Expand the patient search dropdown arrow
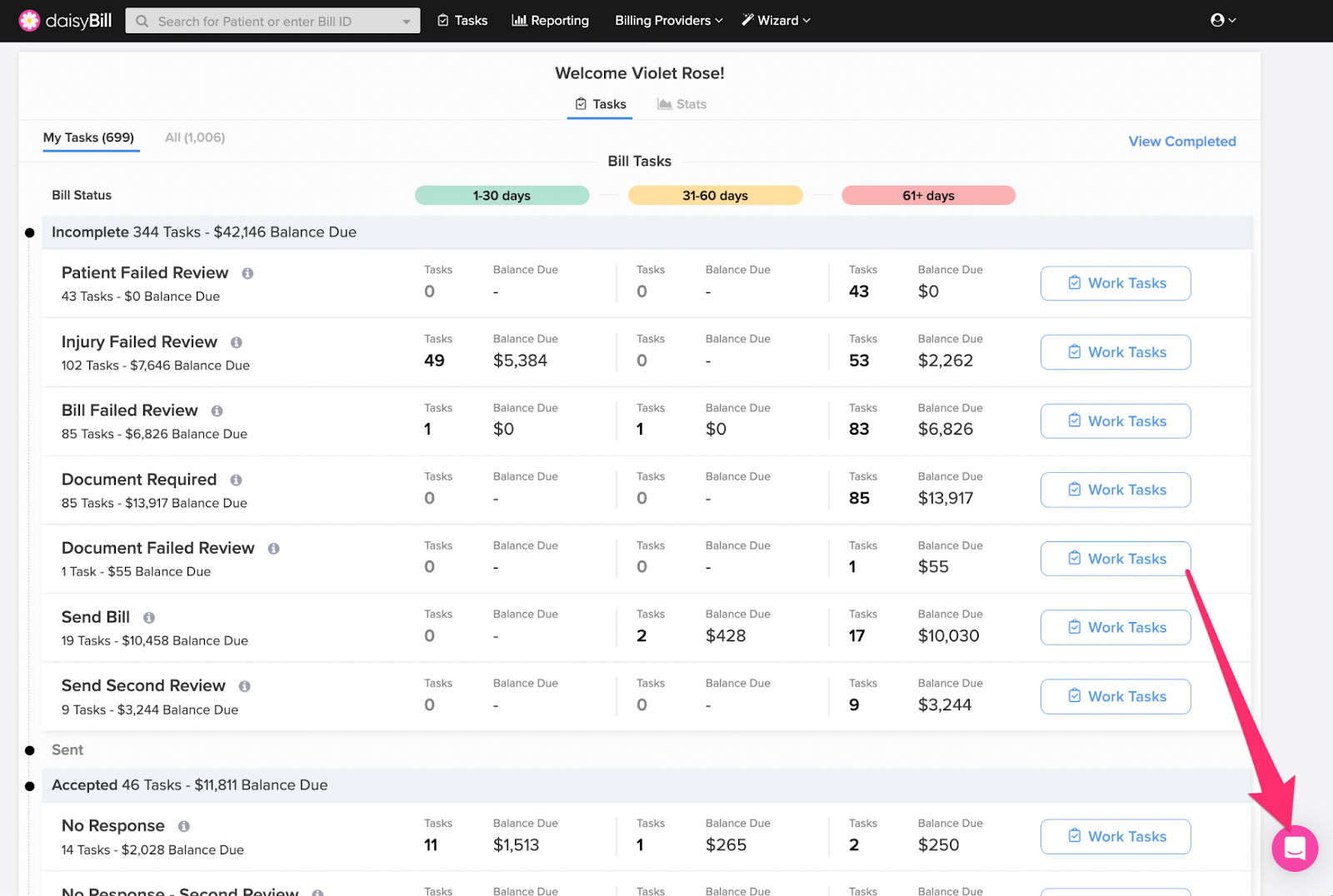Screen dimensions: 1333x896 [x=407, y=22]
